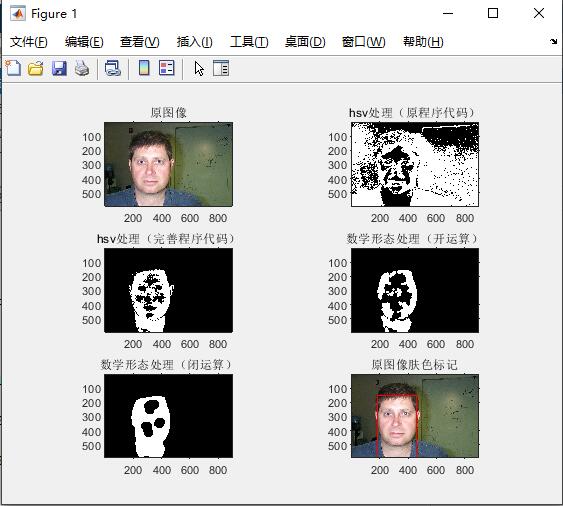563x506 pixels.
Task: Open the 帮助(H) menu
Action: [423, 42]
